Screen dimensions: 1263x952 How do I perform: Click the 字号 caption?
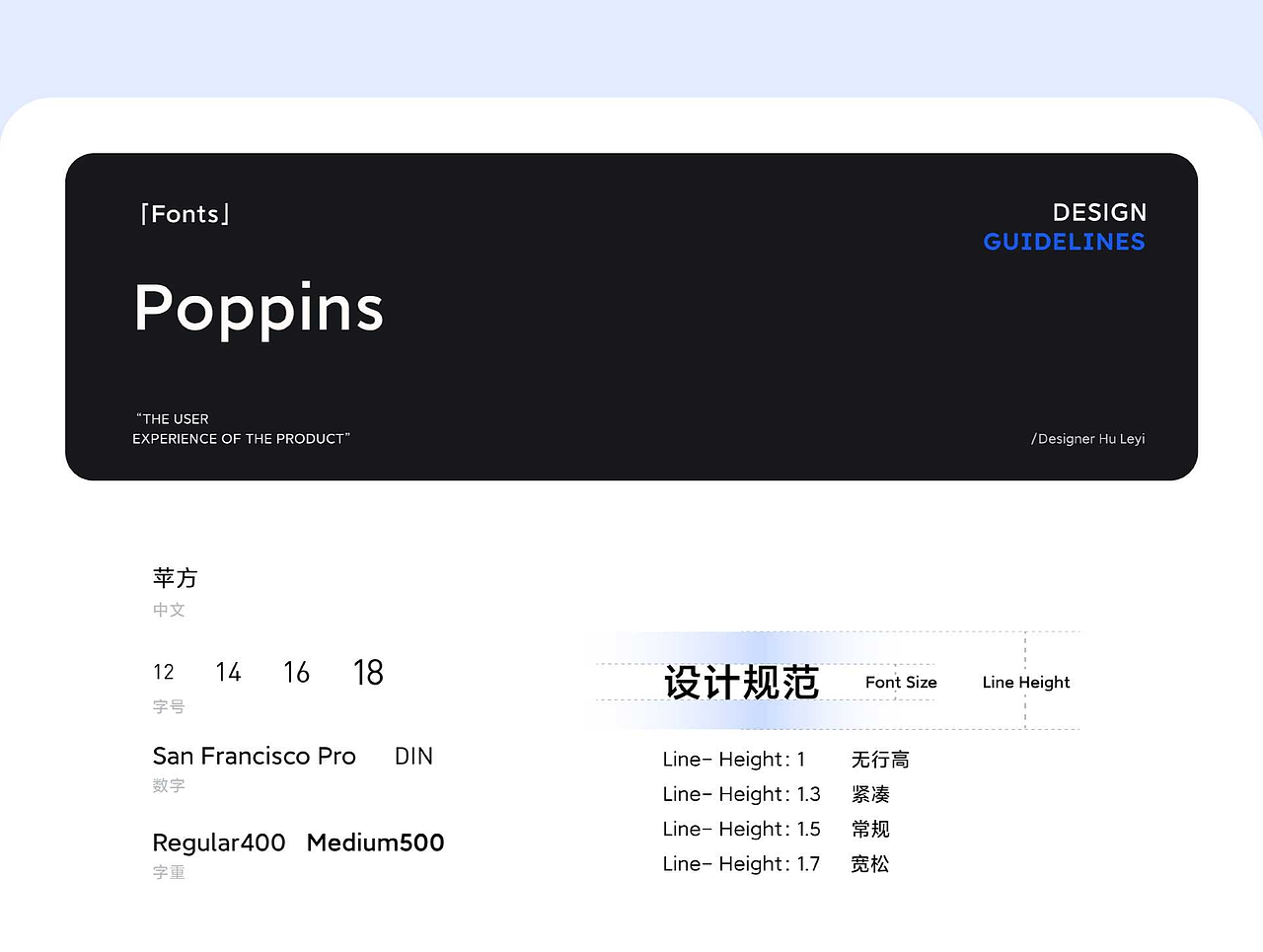169,706
